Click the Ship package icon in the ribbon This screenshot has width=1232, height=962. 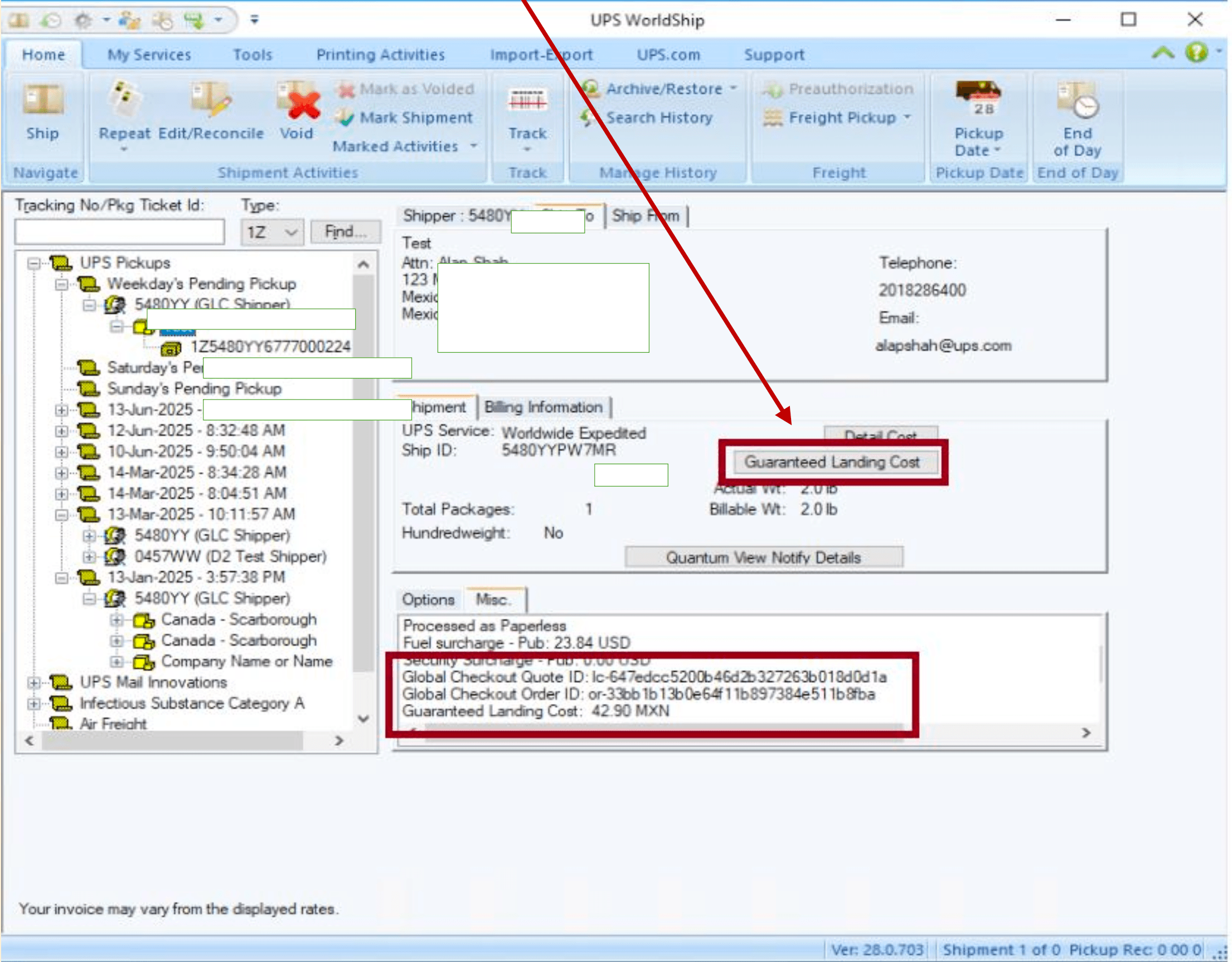(43, 100)
